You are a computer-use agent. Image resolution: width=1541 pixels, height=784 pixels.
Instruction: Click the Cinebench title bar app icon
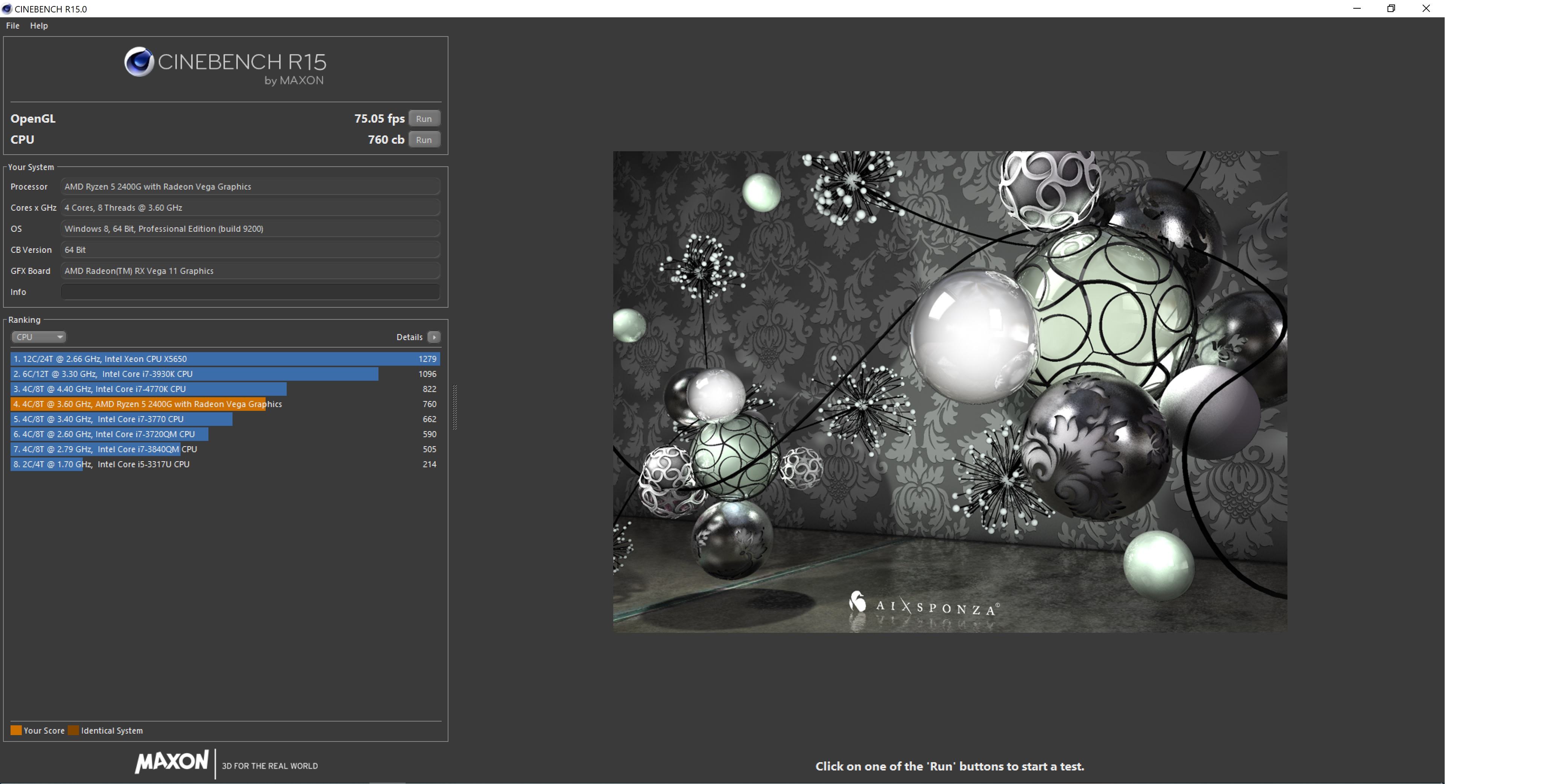pos(7,9)
